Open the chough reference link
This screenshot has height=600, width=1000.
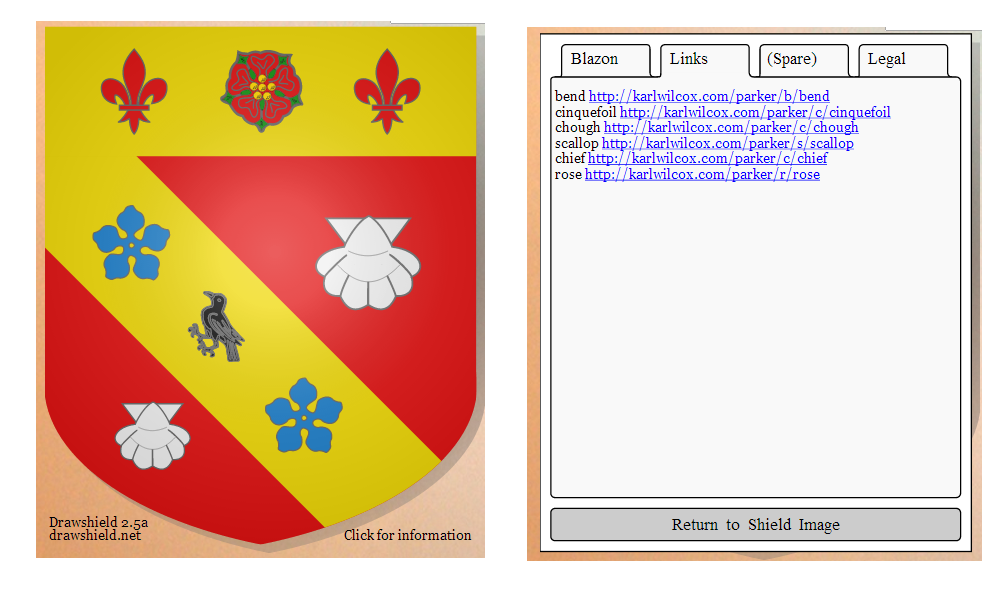[x=730, y=127]
